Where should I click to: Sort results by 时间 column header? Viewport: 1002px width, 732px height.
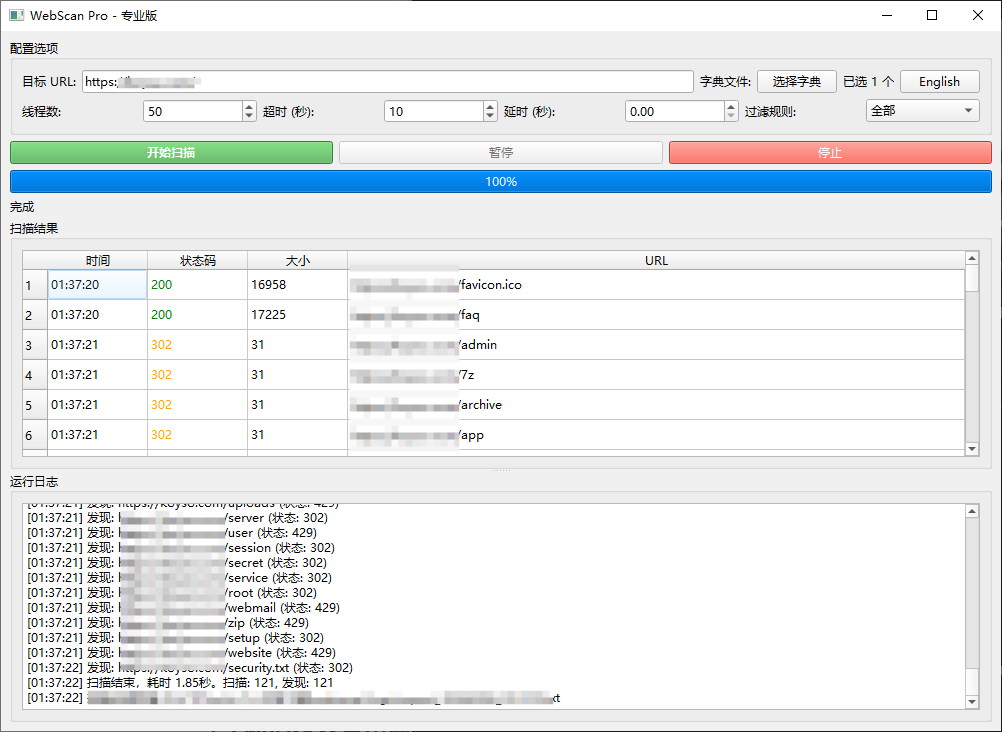(97, 260)
